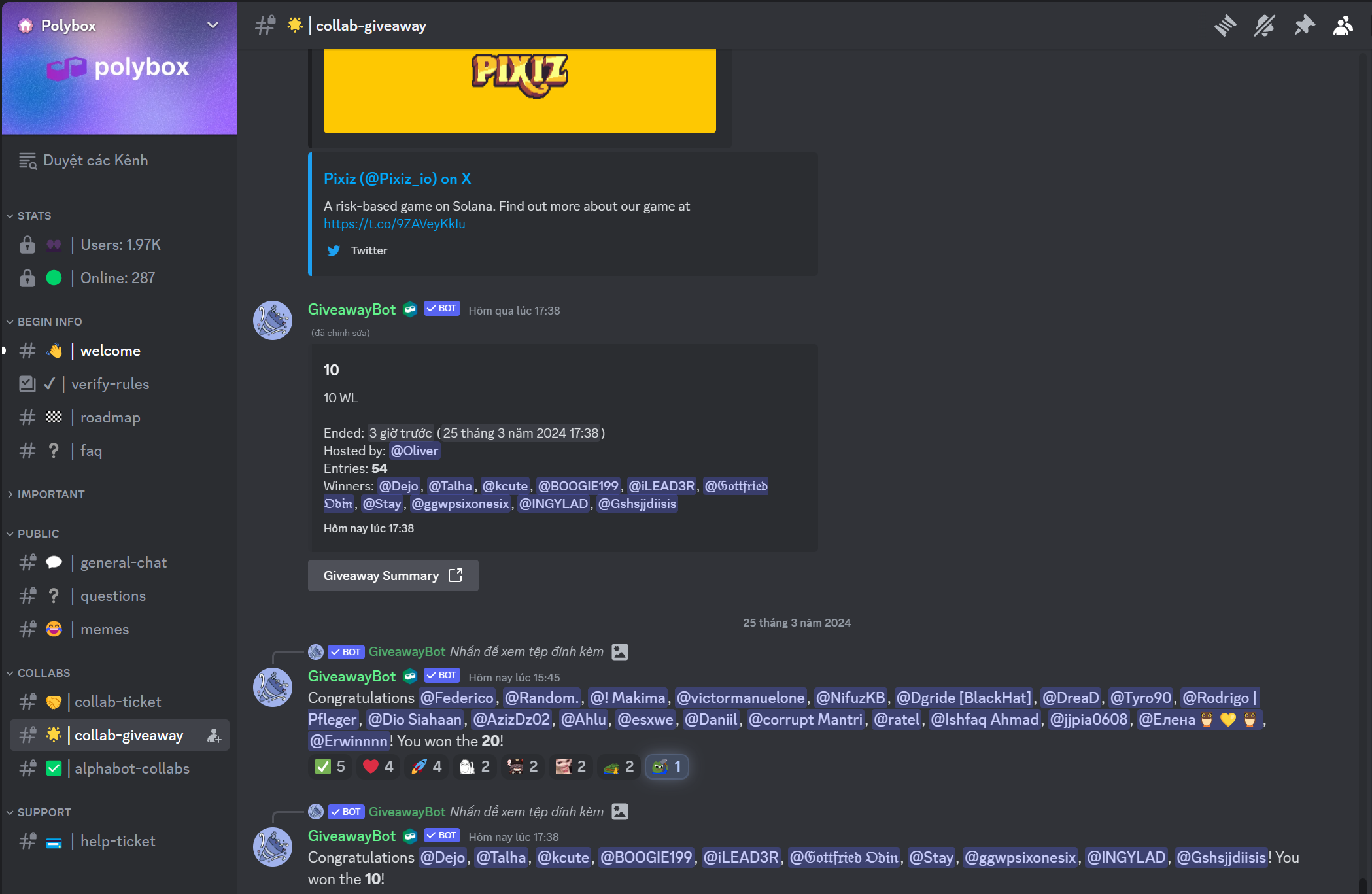Open the Polybox server dropdown menu
Screen dimensions: 1372x894
point(213,26)
